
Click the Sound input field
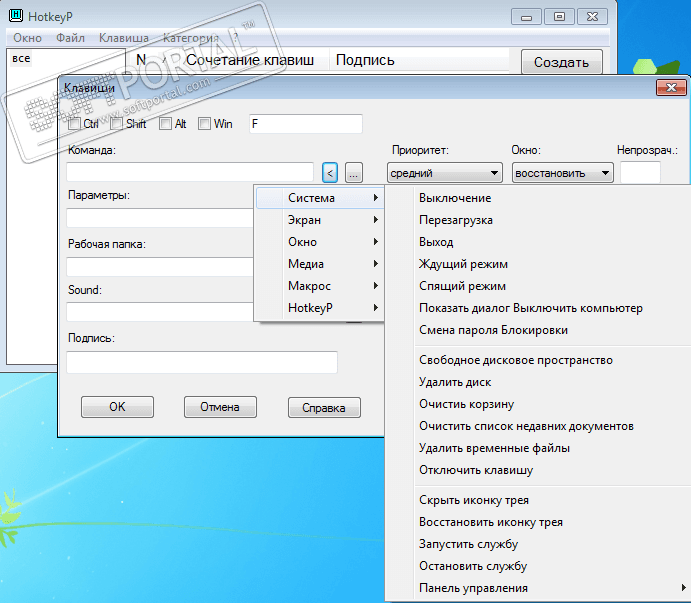(x=160, y=312)
